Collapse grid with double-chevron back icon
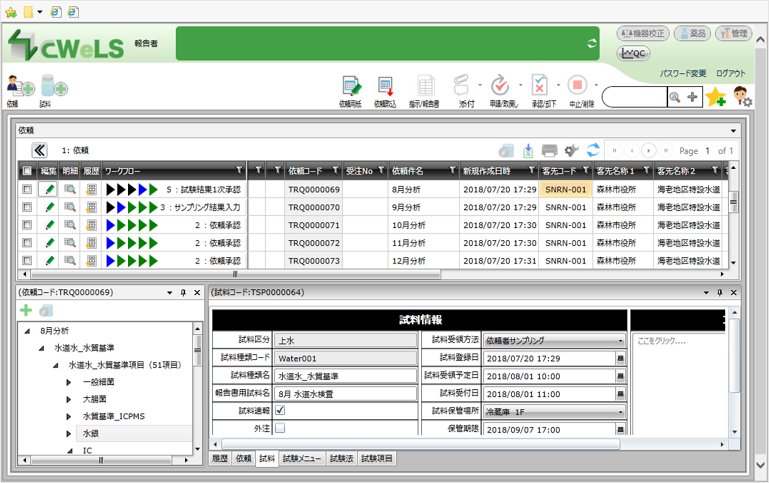The height and width of the screenshot is (483, 769). click(39, 150)
